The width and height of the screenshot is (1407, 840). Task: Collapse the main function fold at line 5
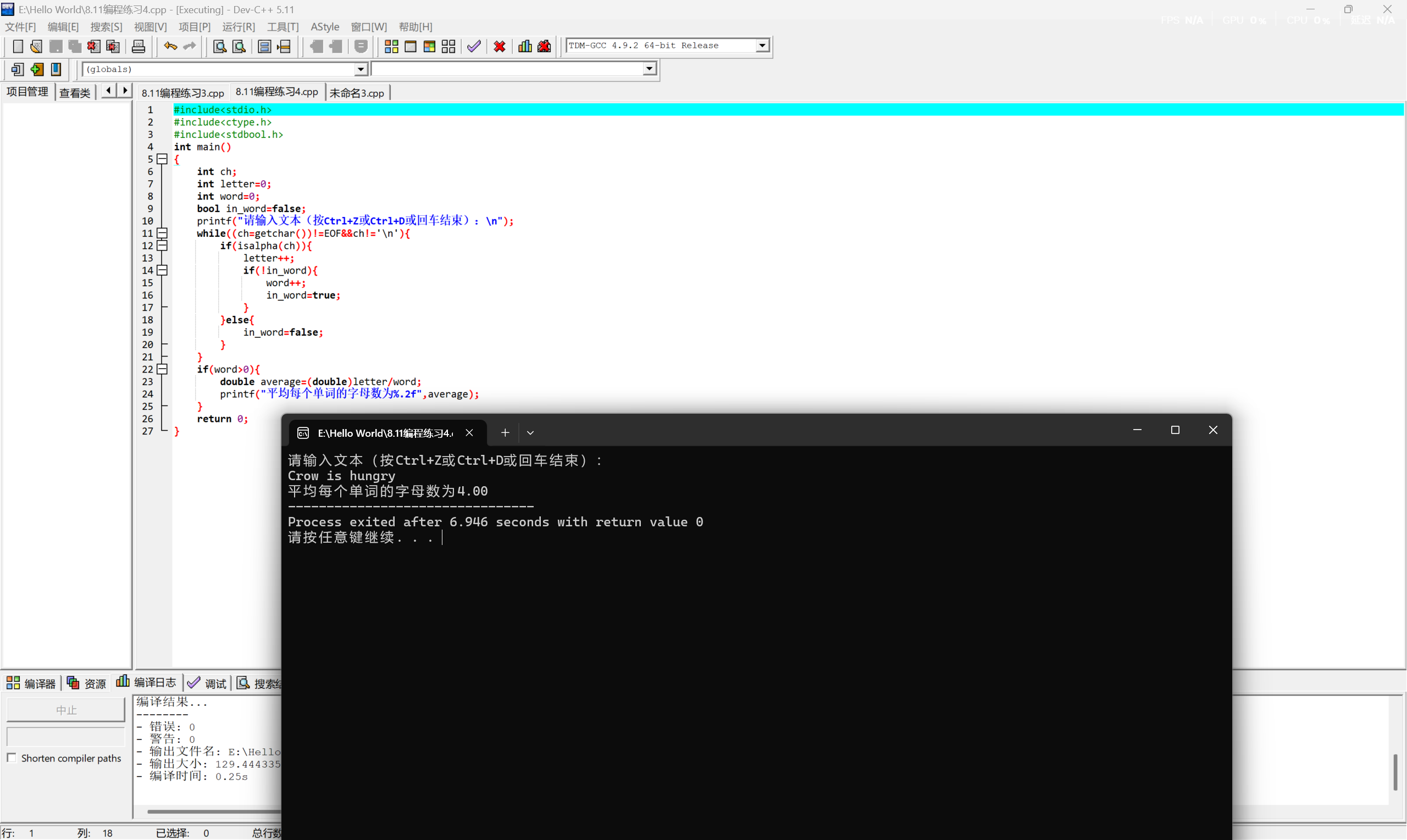click(x=163, y=159)
